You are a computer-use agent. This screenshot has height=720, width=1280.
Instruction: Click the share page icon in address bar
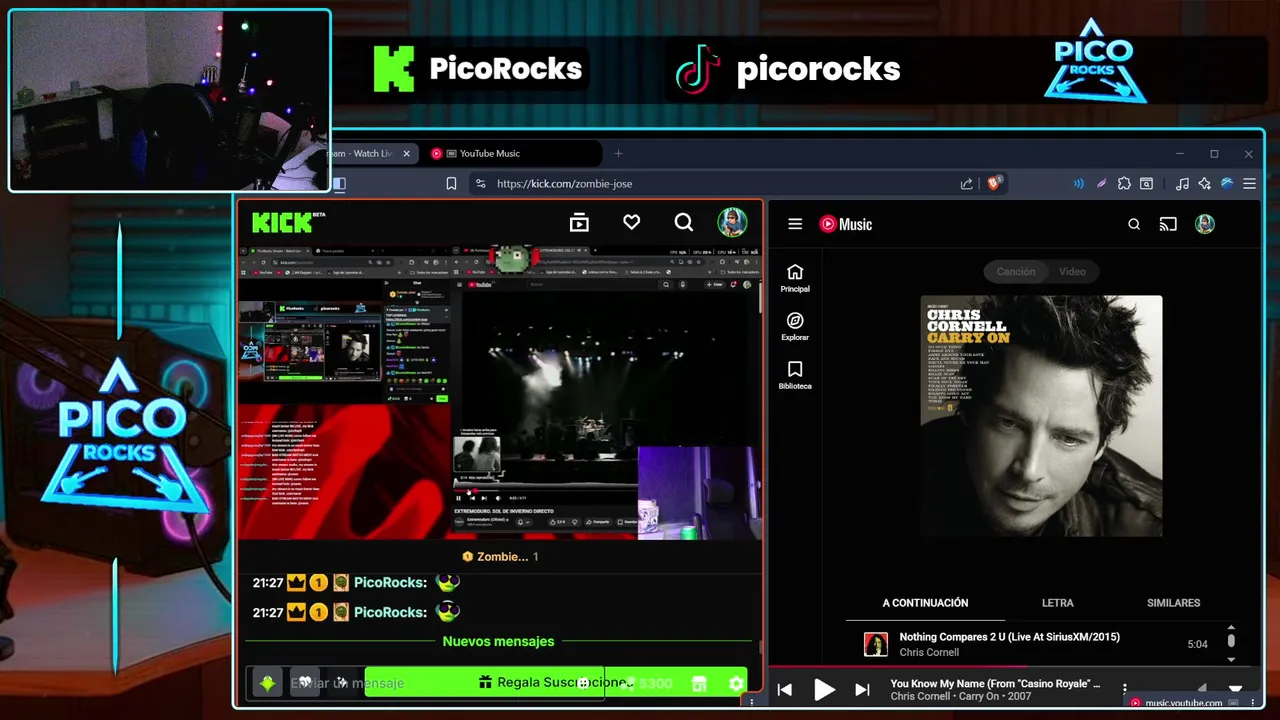(x=966, y=183)
